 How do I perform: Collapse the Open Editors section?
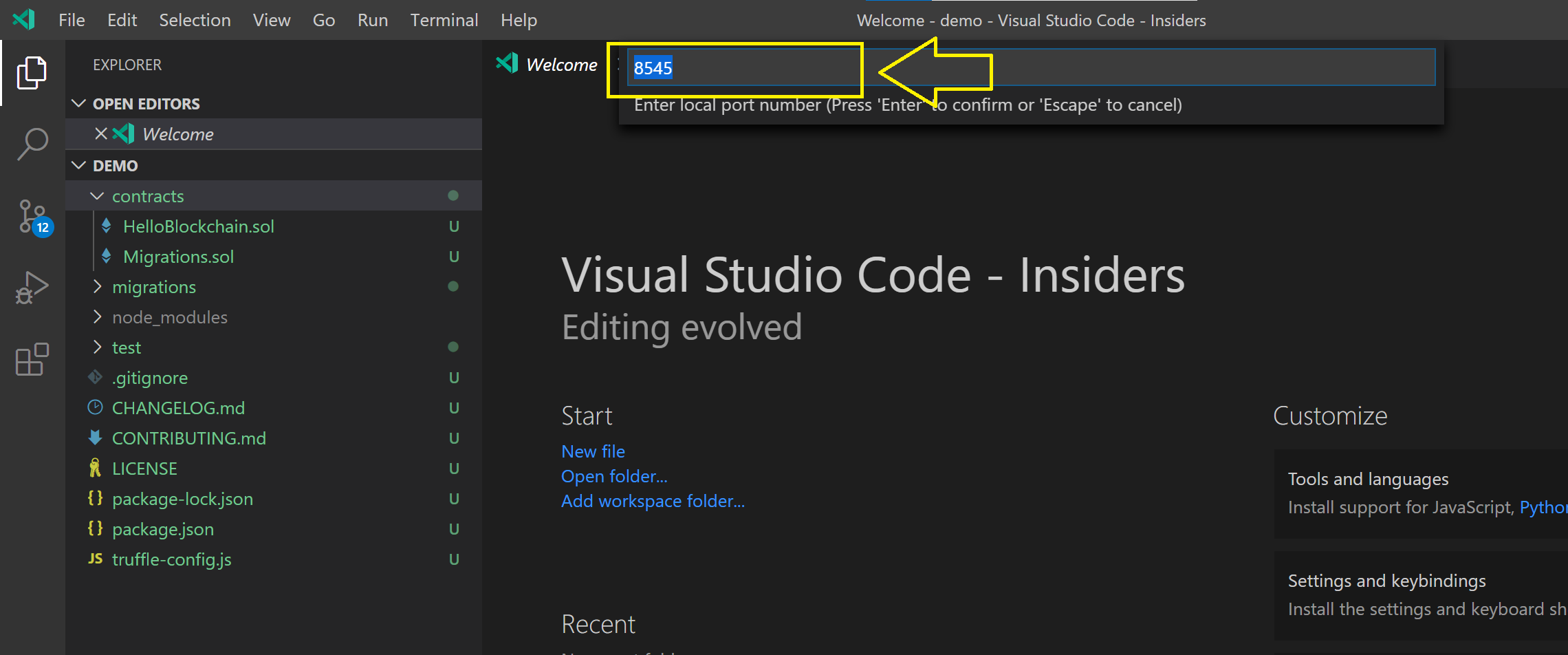79,103
